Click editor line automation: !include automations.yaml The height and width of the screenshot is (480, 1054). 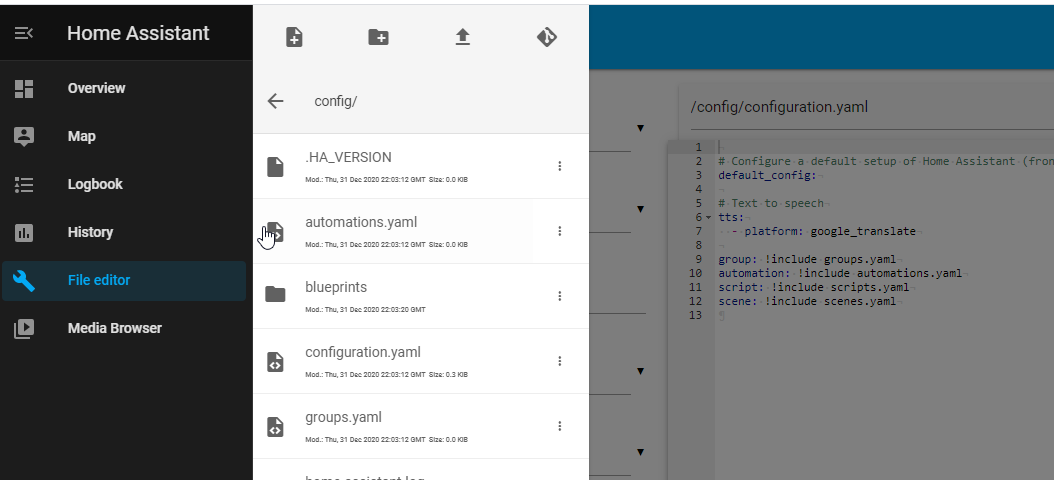coord(840,274)
